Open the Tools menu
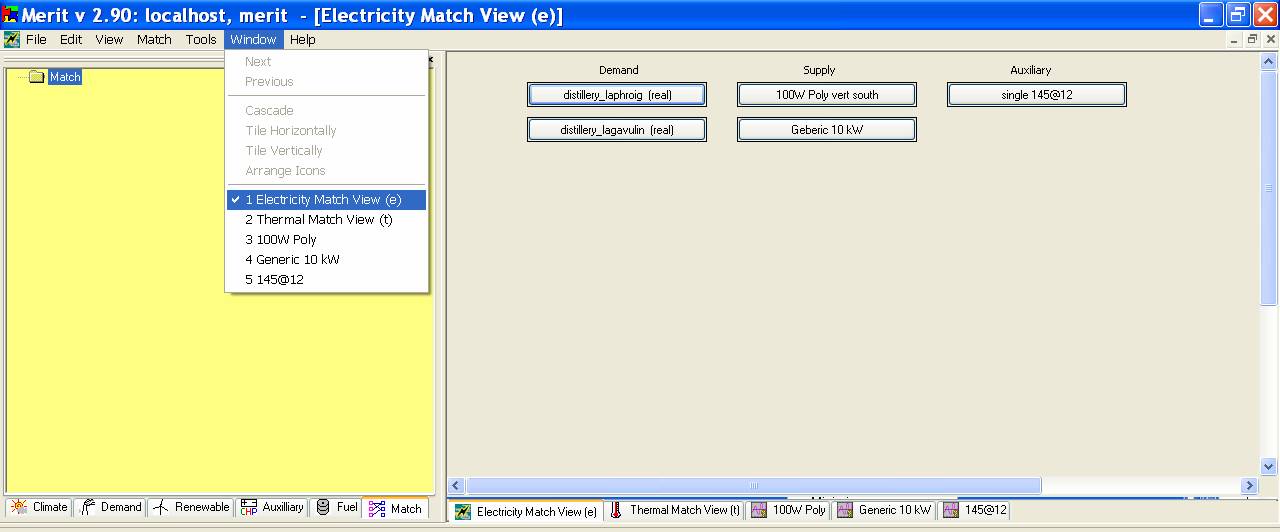This screenshot has width=1280, height=532. coord(201,40)
